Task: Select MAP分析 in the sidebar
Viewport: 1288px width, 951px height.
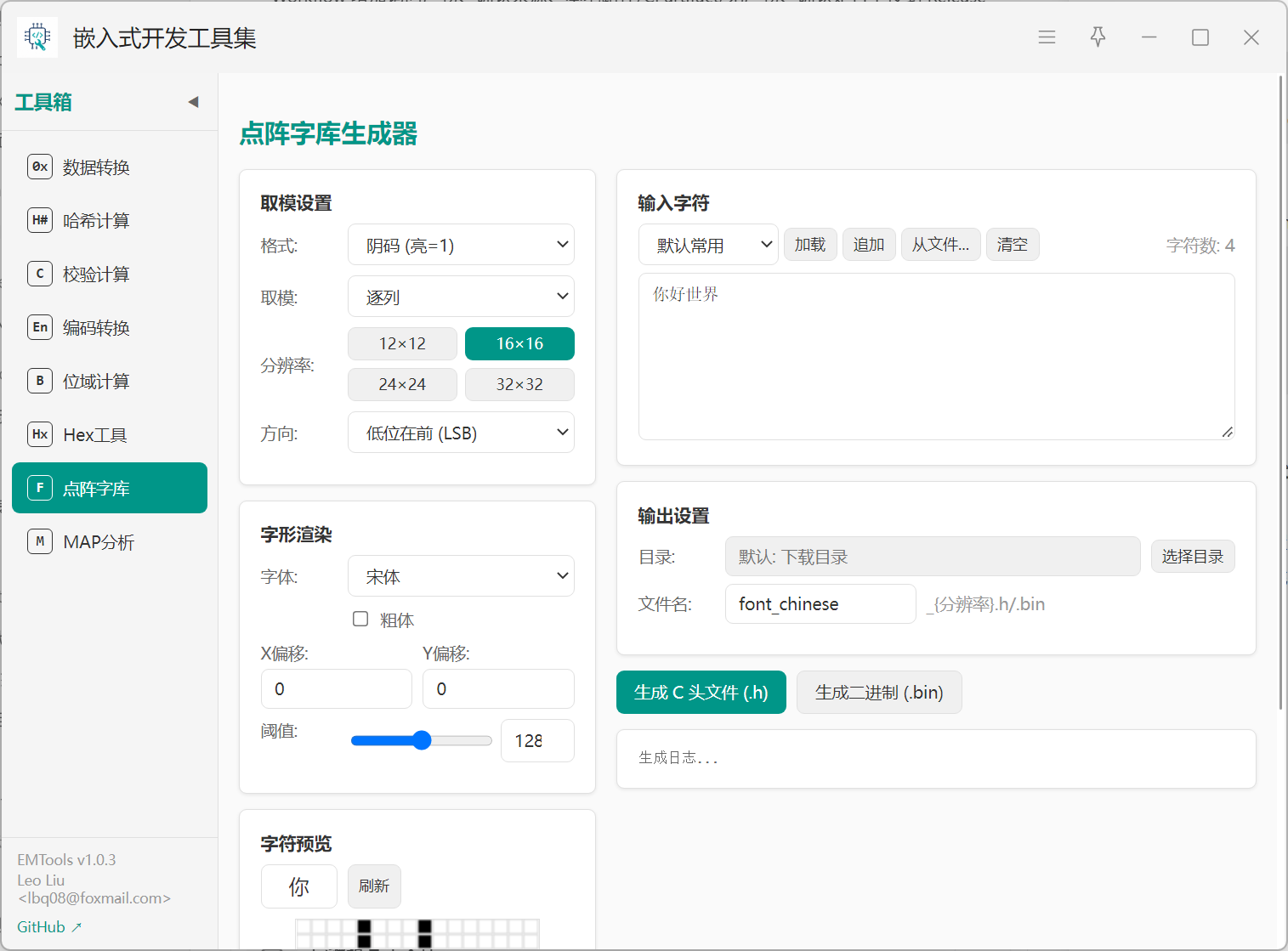Action: coord(110,542)
